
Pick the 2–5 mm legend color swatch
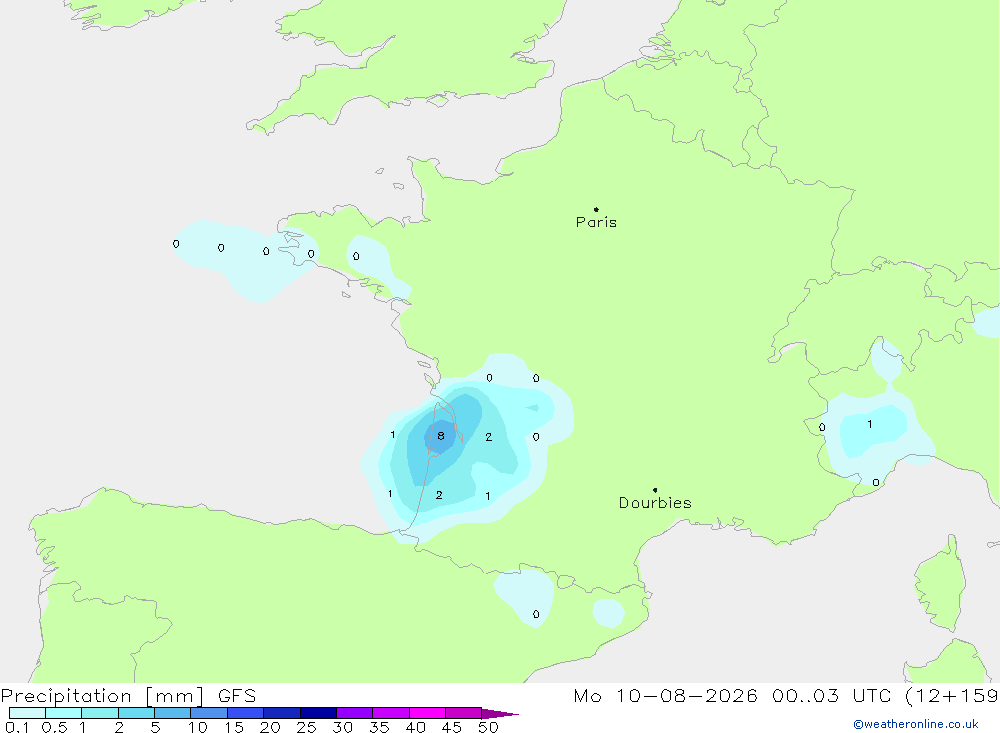tap(136, 713)
